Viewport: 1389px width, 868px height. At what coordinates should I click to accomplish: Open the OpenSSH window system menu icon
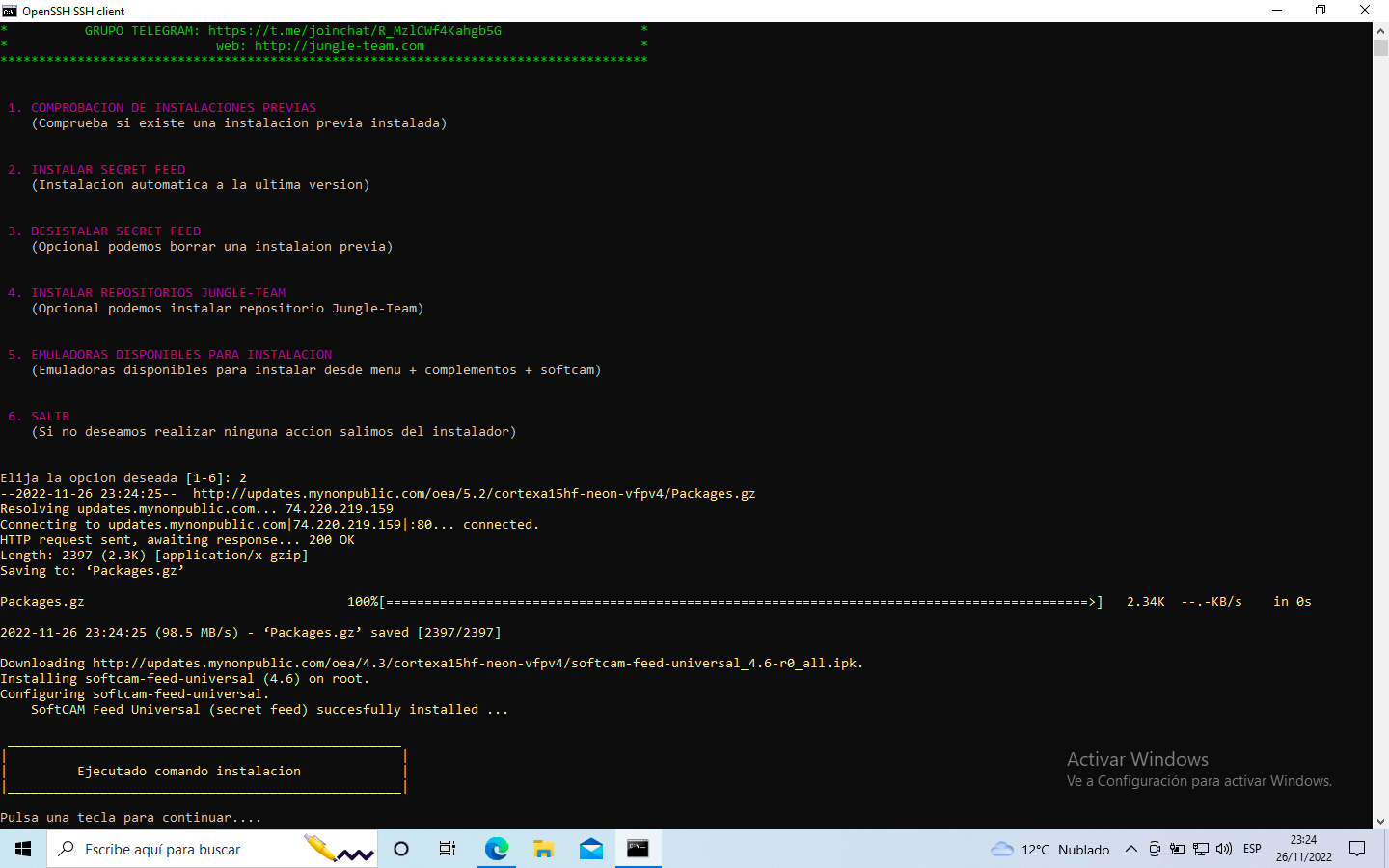10,11
